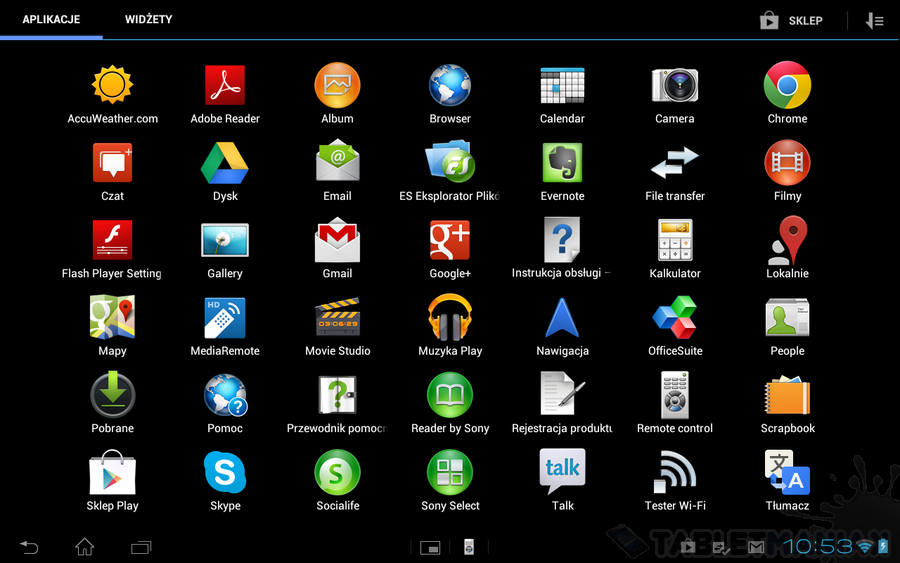The width and height of the screenshot is (900, 563).
Task: Launch Chrome
Action: point(788,85)
